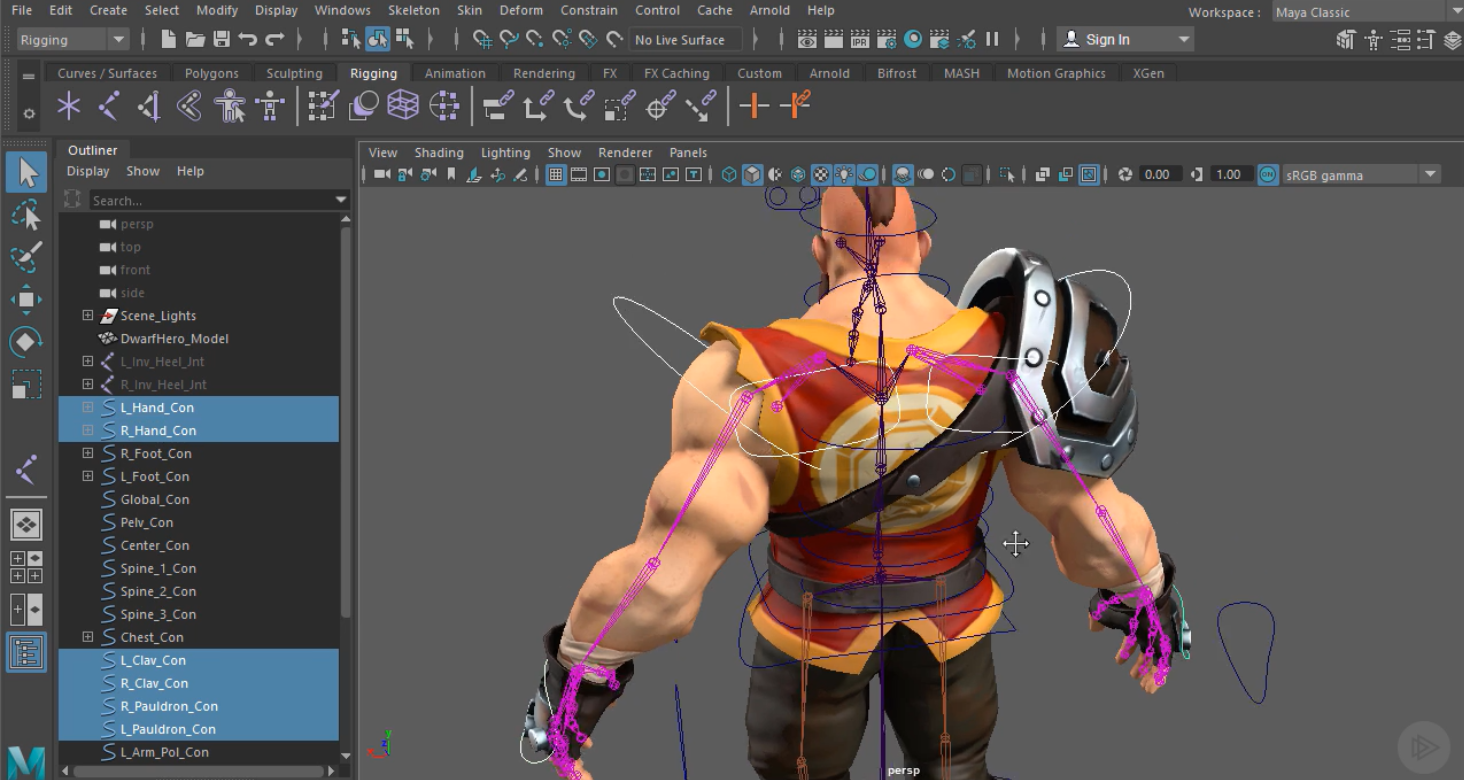Click the Quick Rig shelf icon
The width and height of the screenshot is (1464, 780).
229,106
